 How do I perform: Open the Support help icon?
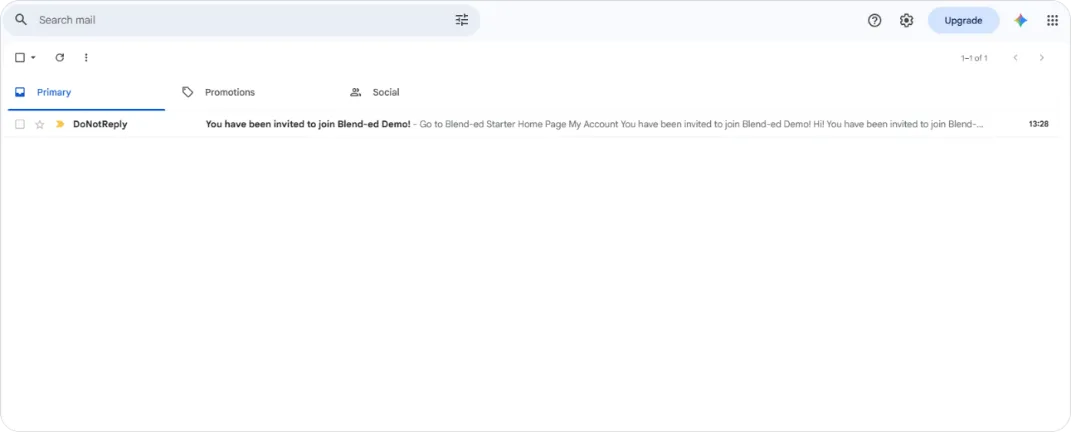(x=874, y=21)
